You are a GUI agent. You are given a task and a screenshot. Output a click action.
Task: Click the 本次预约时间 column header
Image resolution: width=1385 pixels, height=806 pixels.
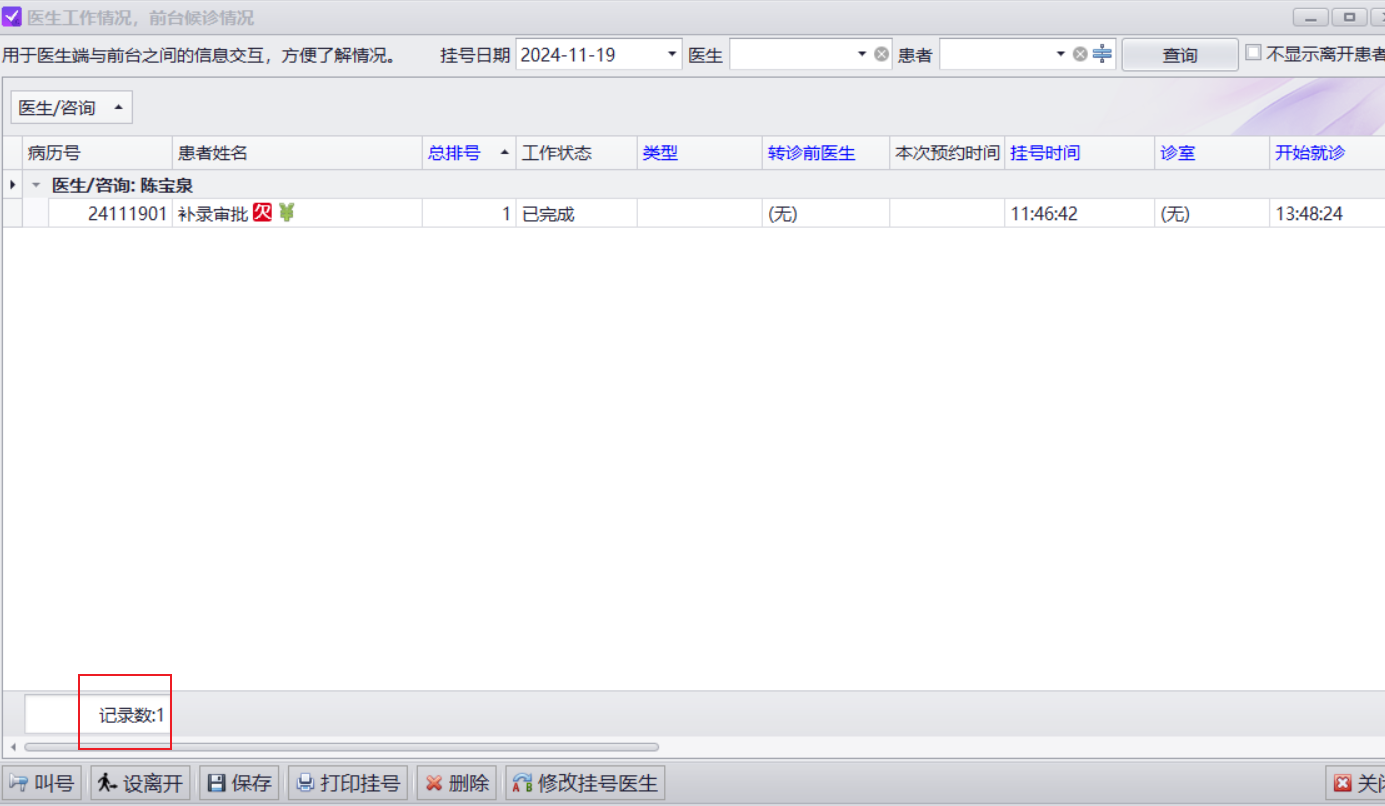click(947, 153)
